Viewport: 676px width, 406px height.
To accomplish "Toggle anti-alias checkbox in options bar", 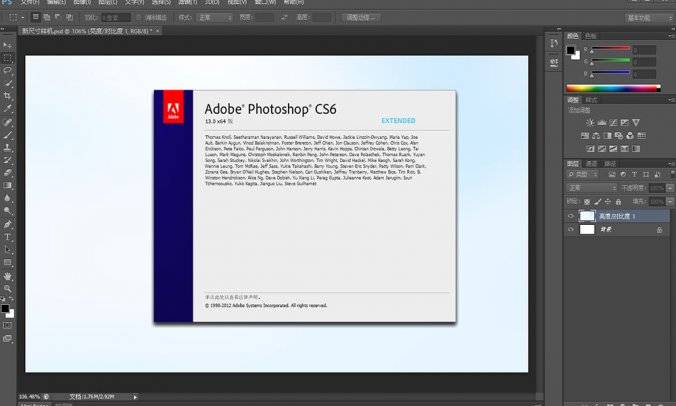I will coord(138,18).
